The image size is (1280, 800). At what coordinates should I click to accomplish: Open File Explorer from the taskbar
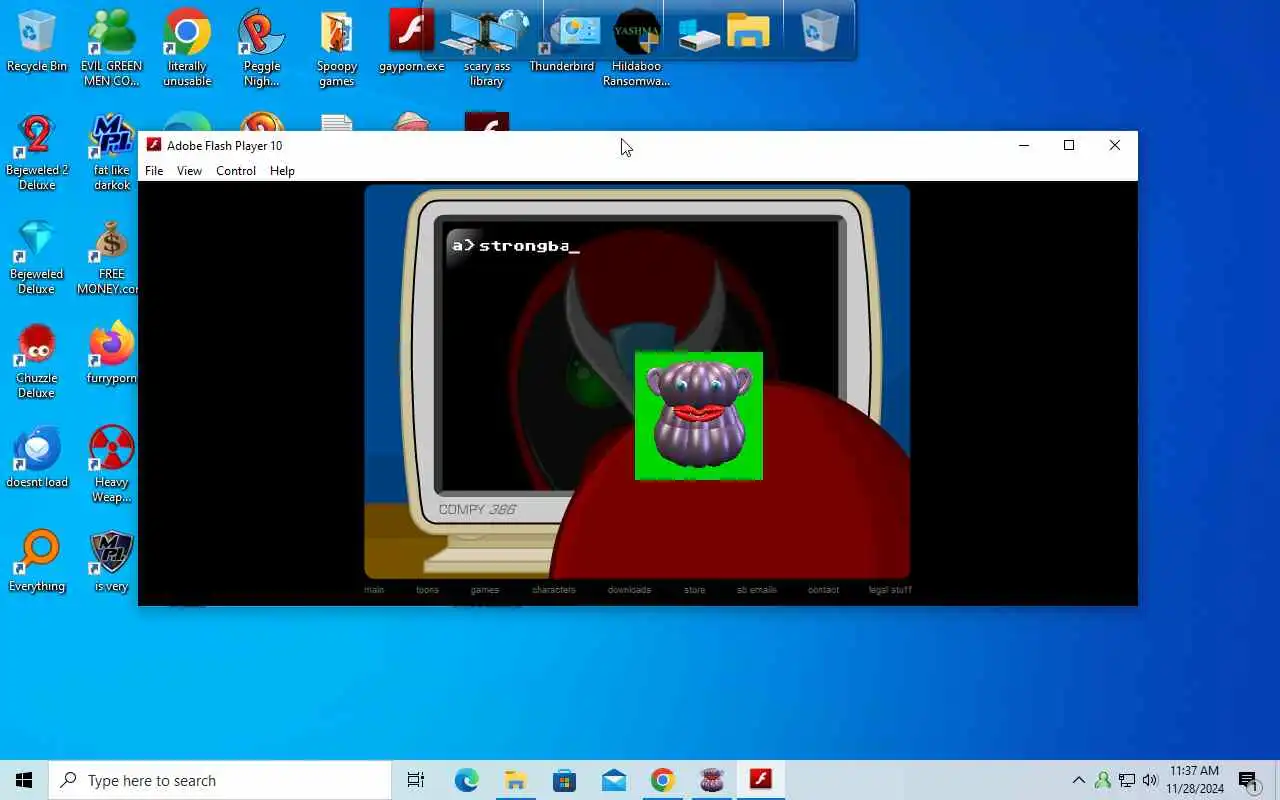tap(515, 780)
